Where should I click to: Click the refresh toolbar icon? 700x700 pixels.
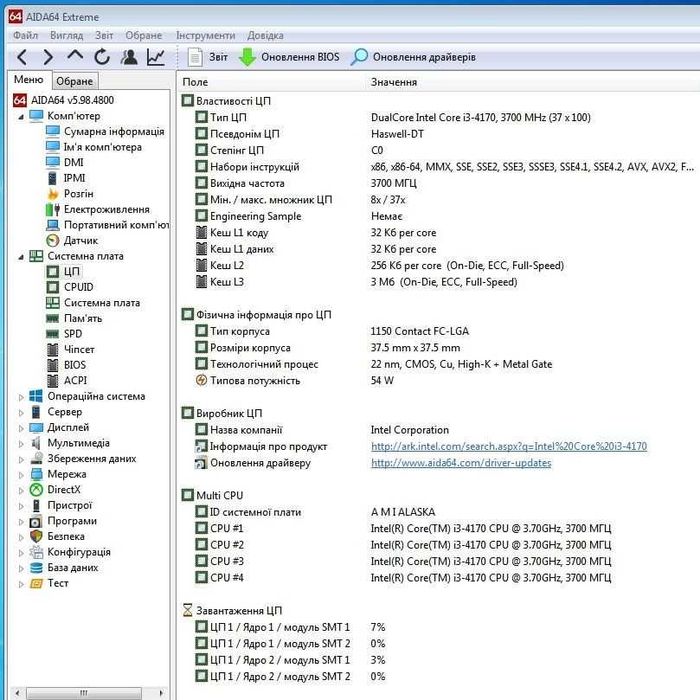[x=102, y=57]
